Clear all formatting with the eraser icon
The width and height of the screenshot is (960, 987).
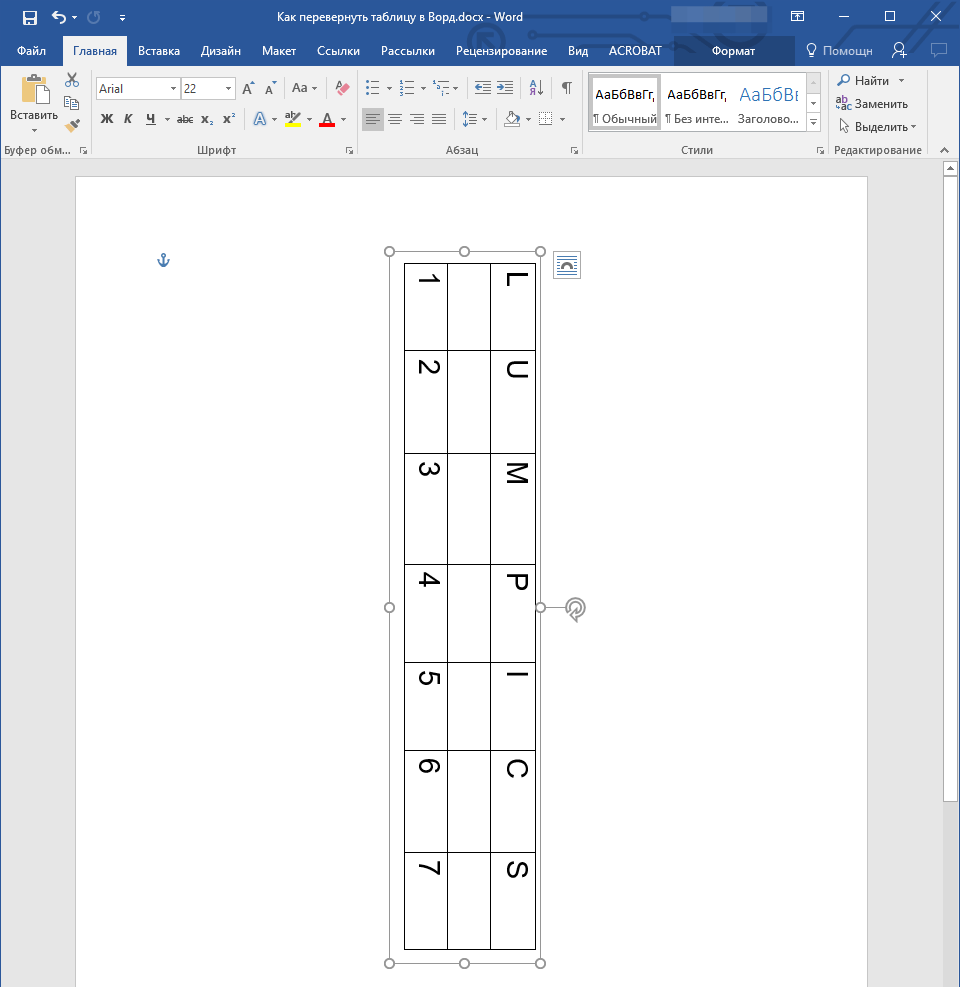click(343, 88)
